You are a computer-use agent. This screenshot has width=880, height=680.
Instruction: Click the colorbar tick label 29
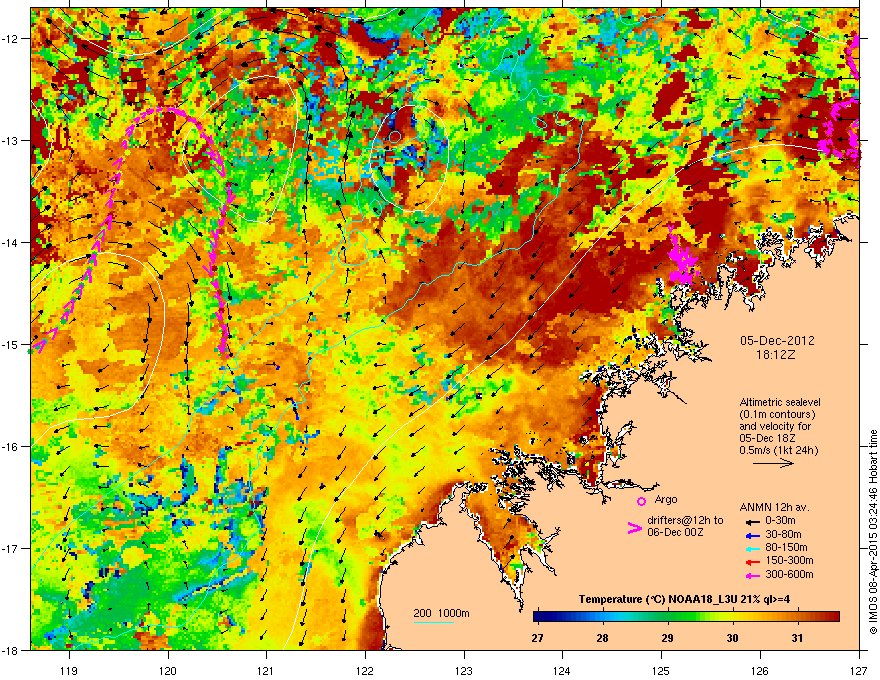(x=667, y=638)
